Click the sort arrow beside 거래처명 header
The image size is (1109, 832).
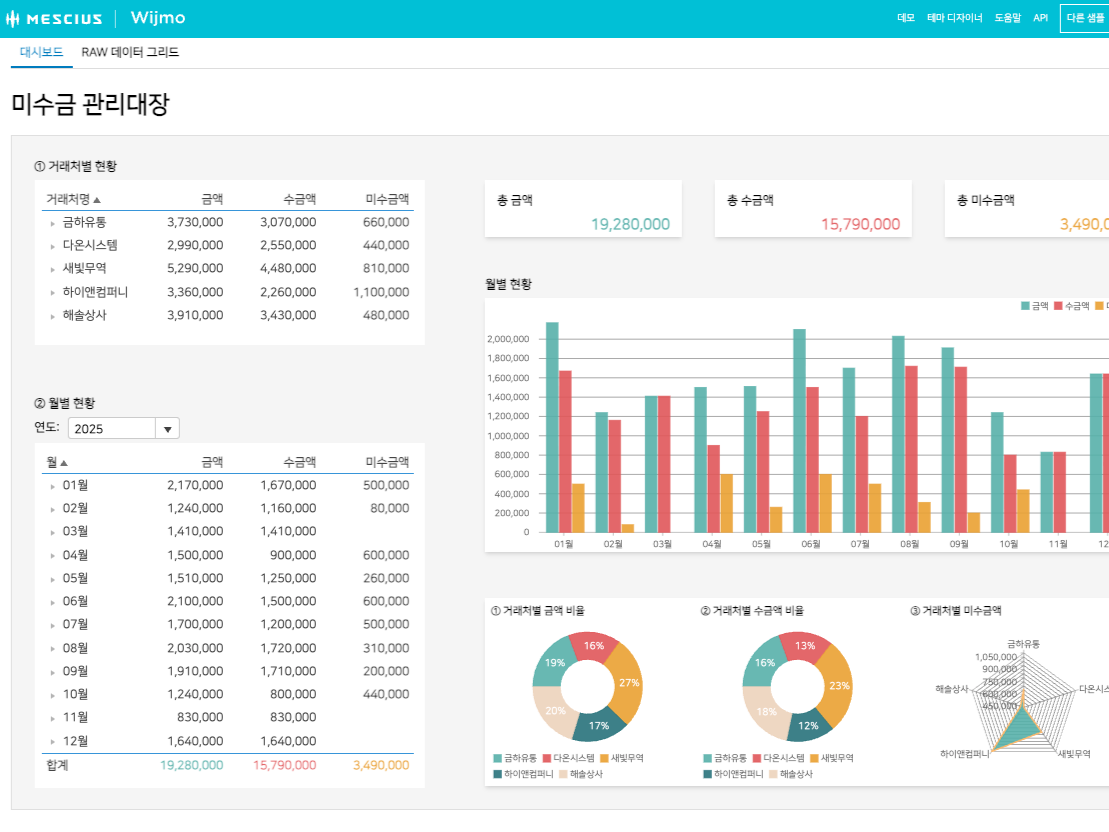click(97, 200)
